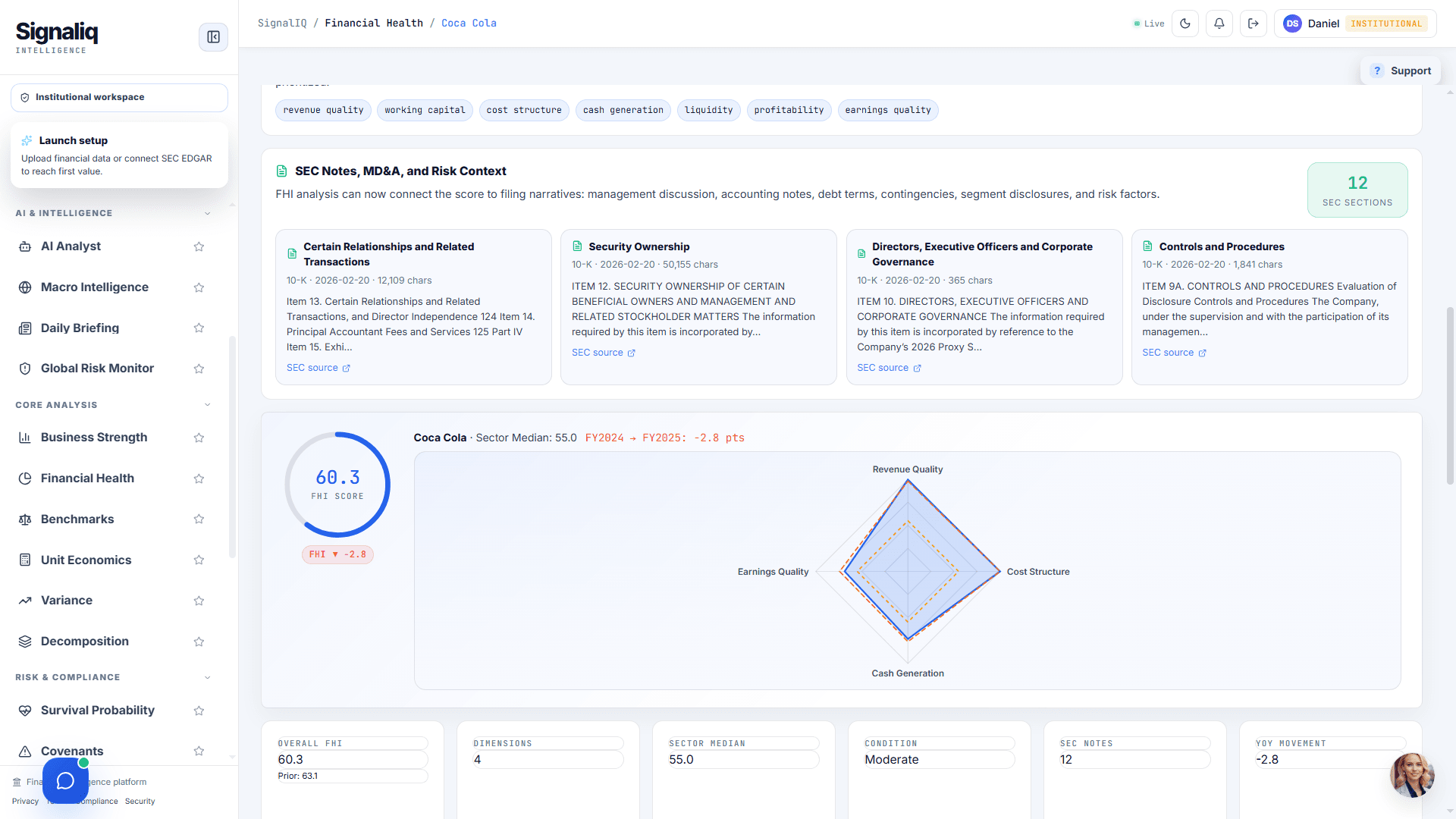Viewport: 1456px width, 819px height.
Task: Click the Unit Economics calculator icon
Action: pos(25,560)
